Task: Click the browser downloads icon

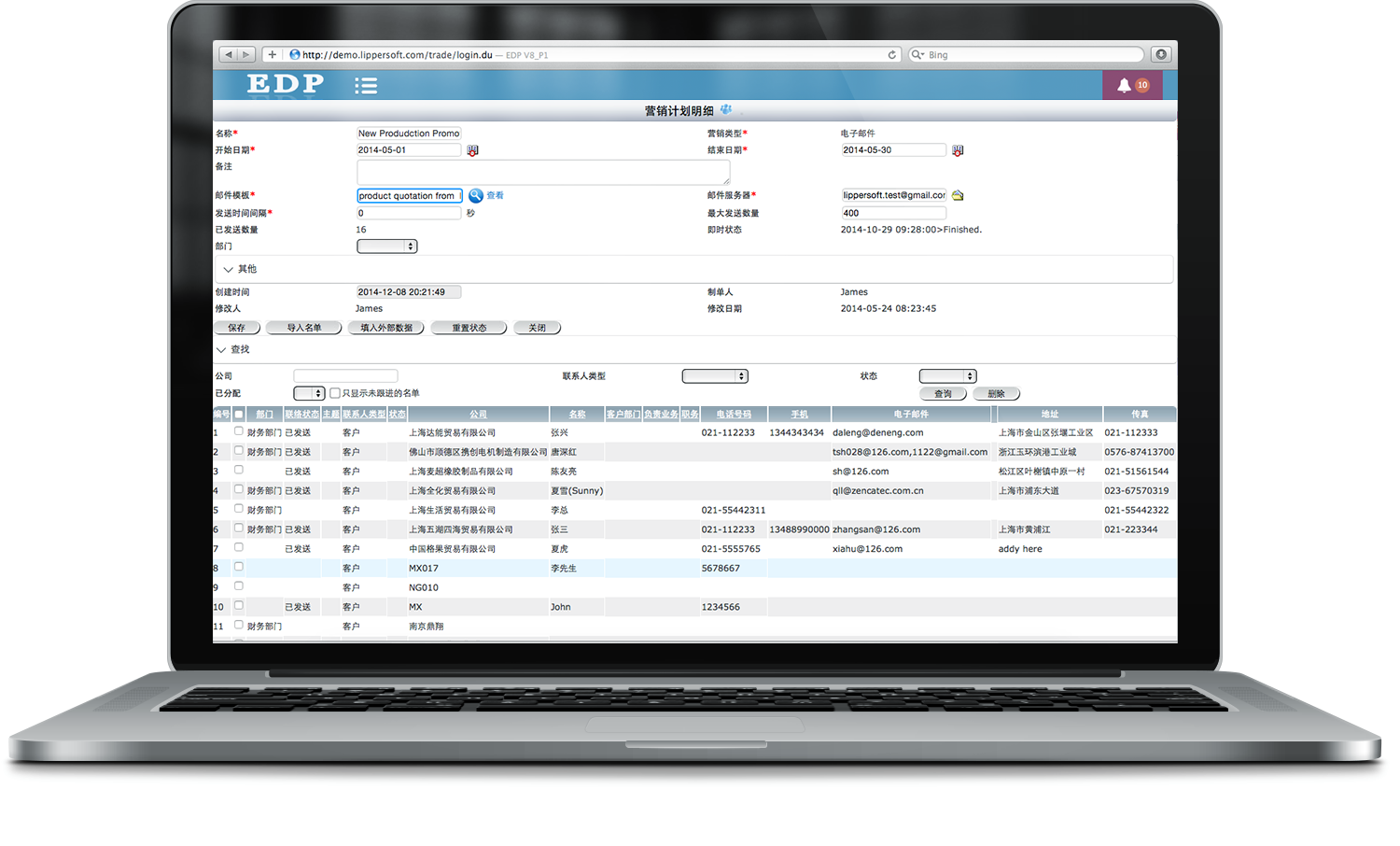Action: (1161, 55)
